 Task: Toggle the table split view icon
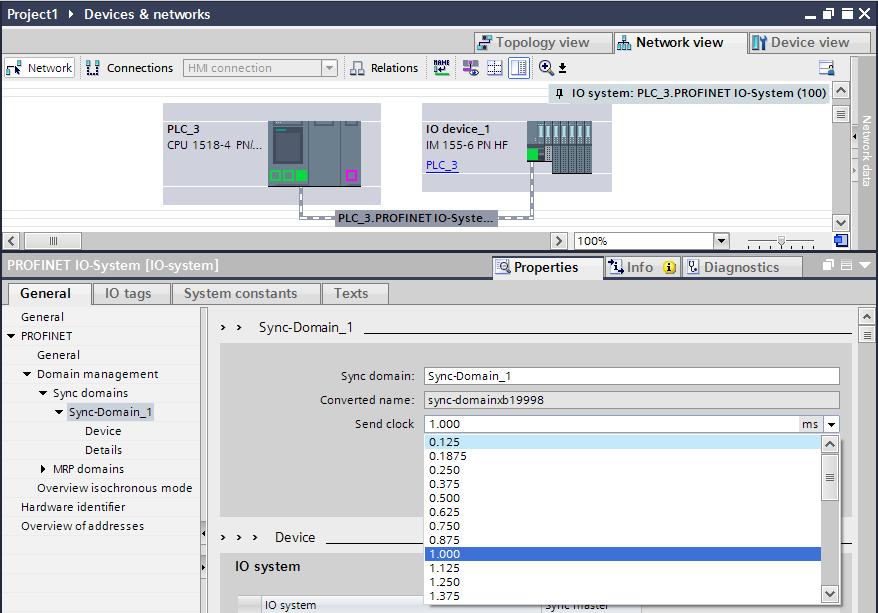[x=519, y=68]
